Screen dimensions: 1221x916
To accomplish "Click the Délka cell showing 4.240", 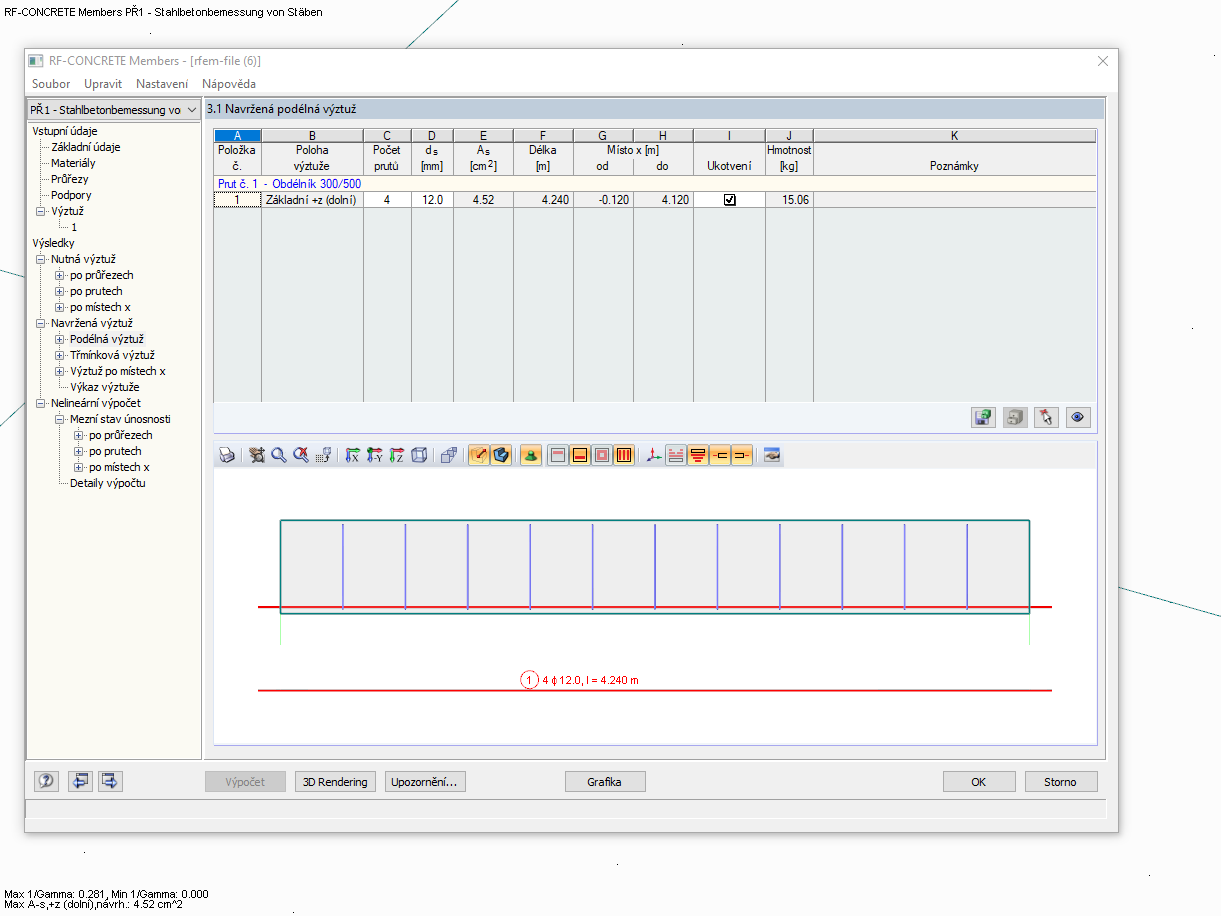I will (x=543, y=200).
